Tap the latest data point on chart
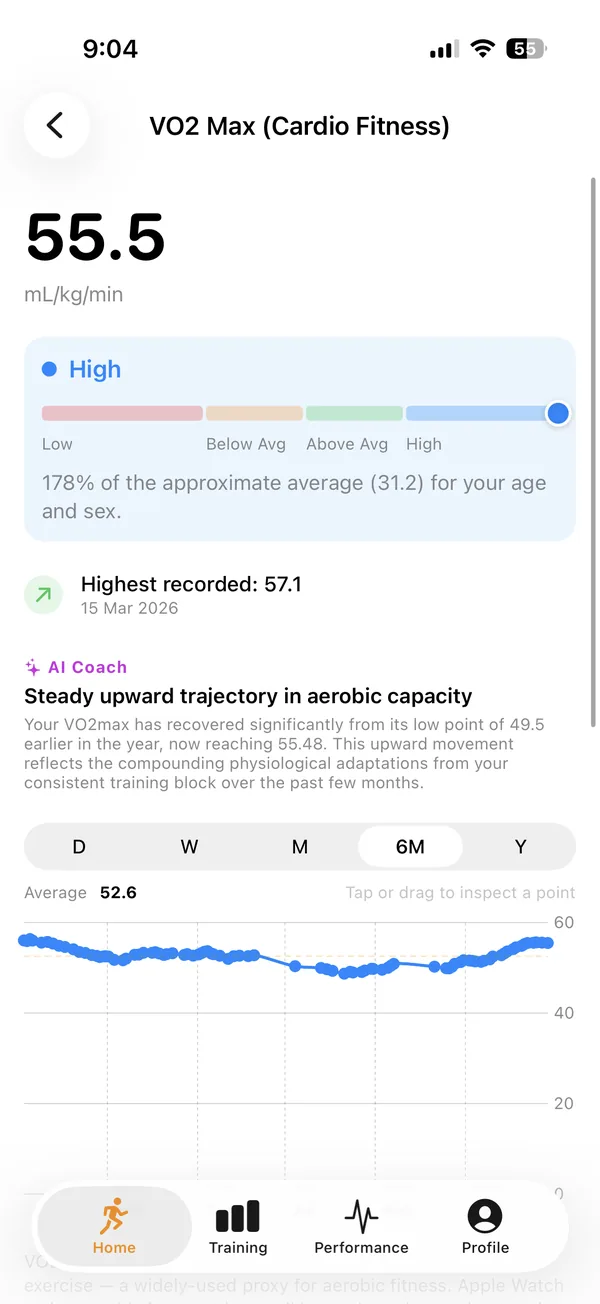The height and width of the screenshot is (1304, 600). tap(546, 943)
